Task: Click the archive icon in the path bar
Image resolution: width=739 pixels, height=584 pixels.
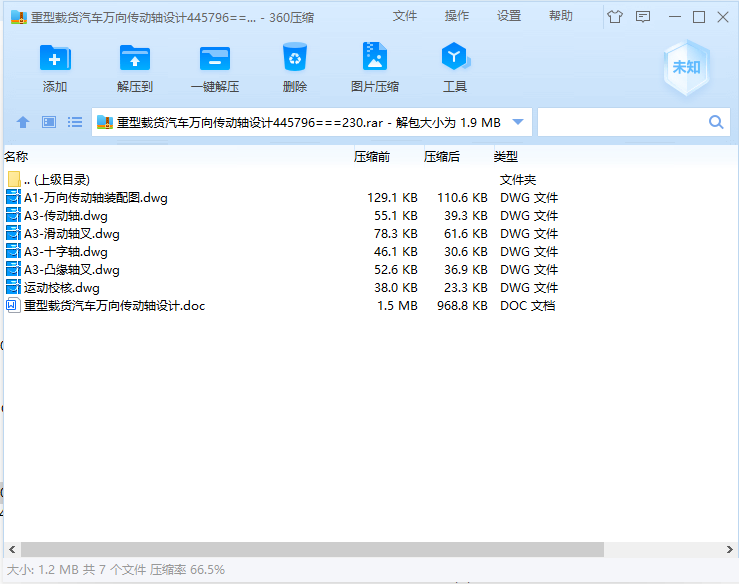Action: tap(105, 123)
